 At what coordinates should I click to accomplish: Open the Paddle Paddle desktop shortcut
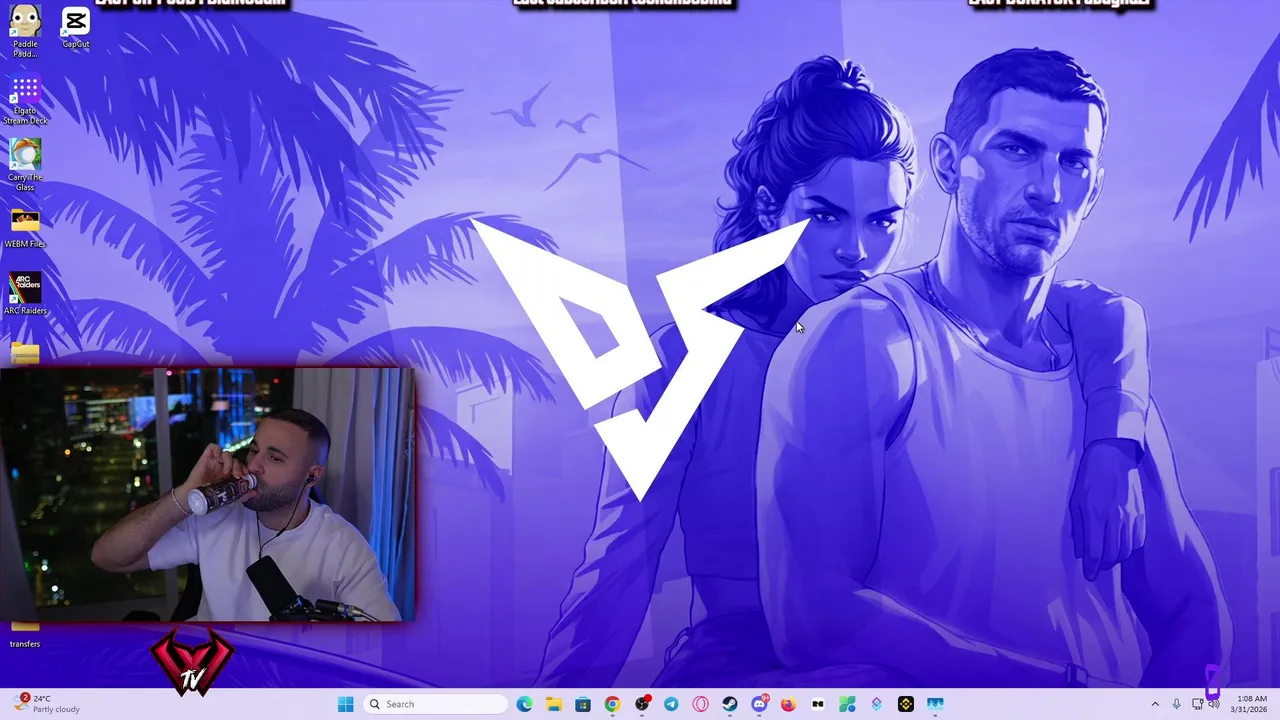[25, 30]
